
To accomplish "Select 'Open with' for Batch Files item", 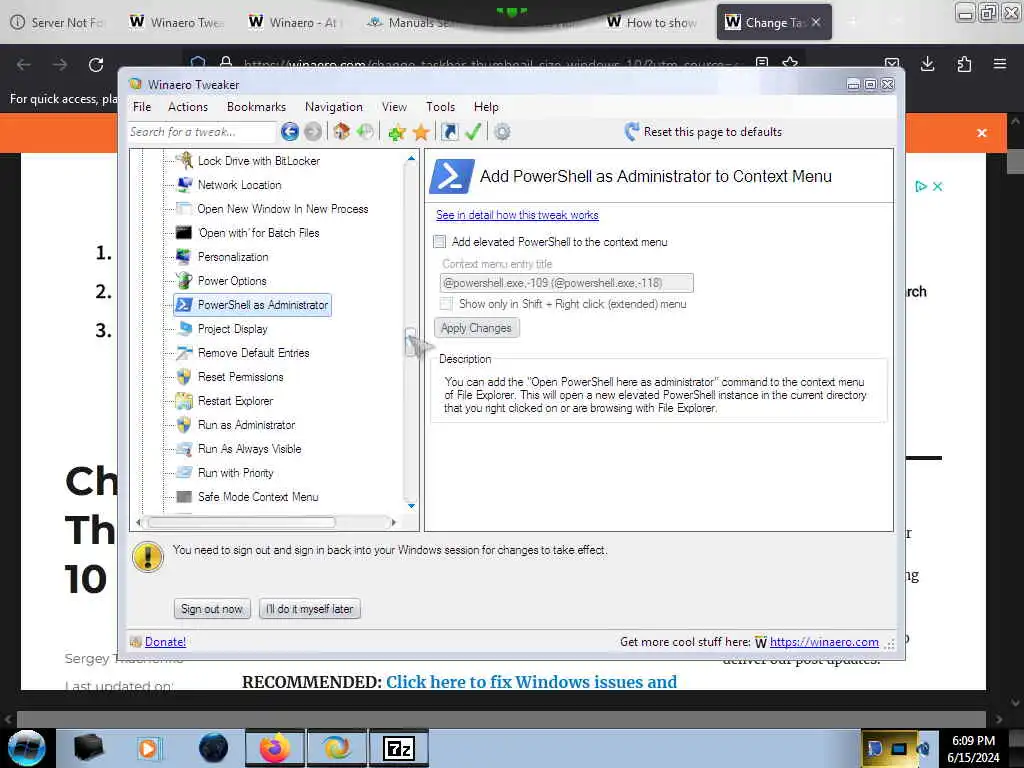I will coord(259,233).
